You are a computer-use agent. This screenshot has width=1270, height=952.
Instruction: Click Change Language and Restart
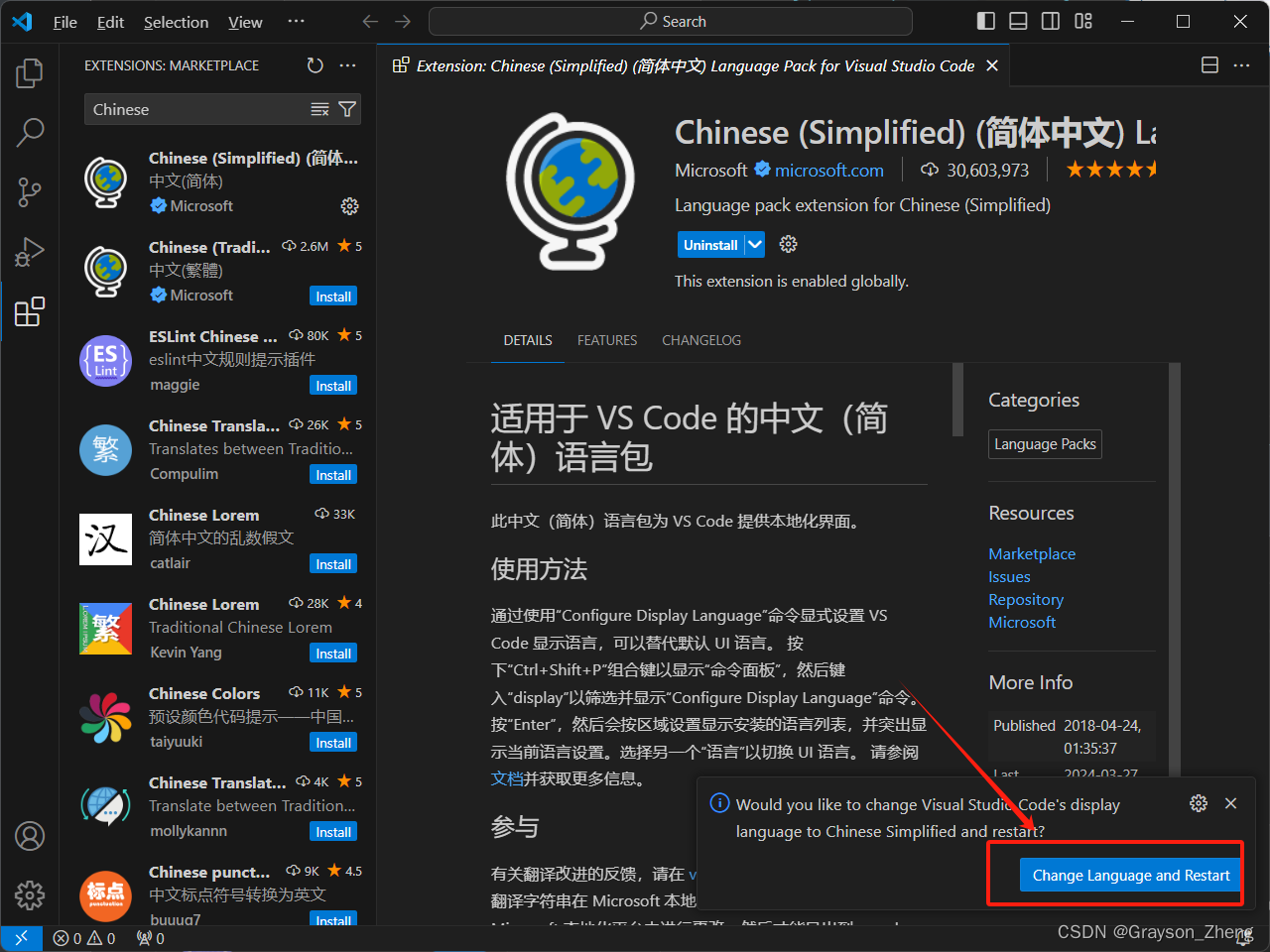(x=1130, y=875)
